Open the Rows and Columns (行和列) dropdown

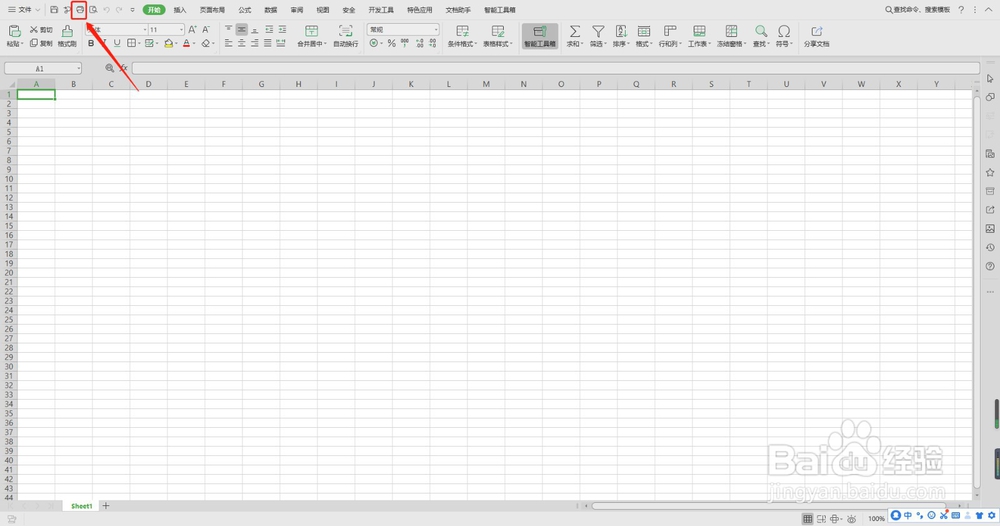pos(670,36)
